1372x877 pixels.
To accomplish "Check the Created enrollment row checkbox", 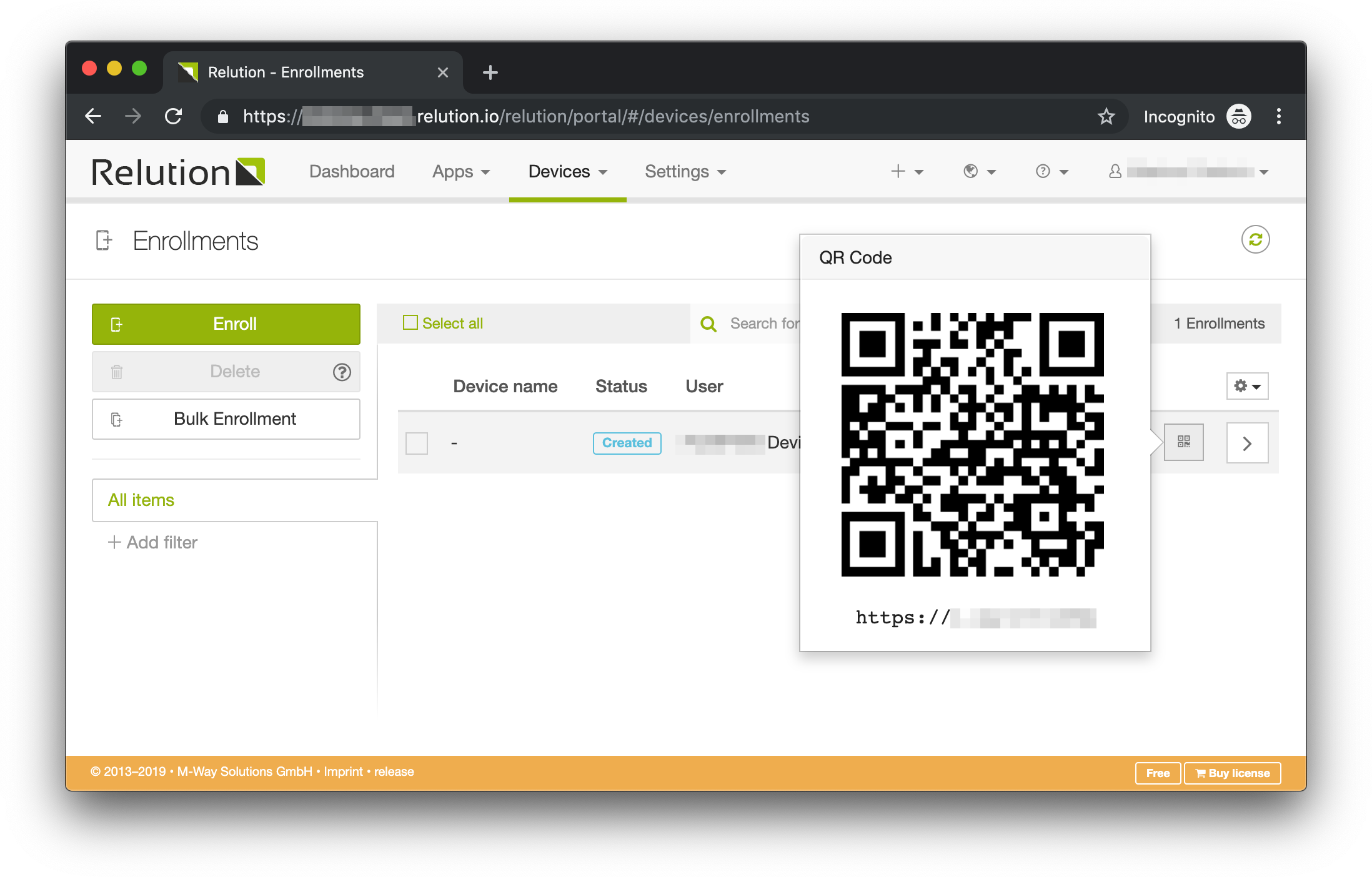I will click(x=417, y=443).
